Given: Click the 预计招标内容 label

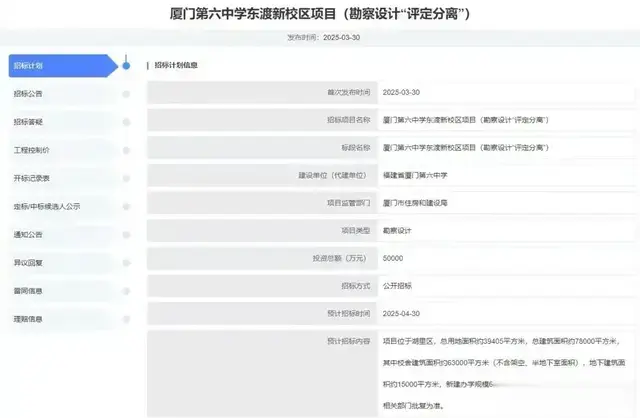Looking at the screenshot, I should click(x=349, y=341).
